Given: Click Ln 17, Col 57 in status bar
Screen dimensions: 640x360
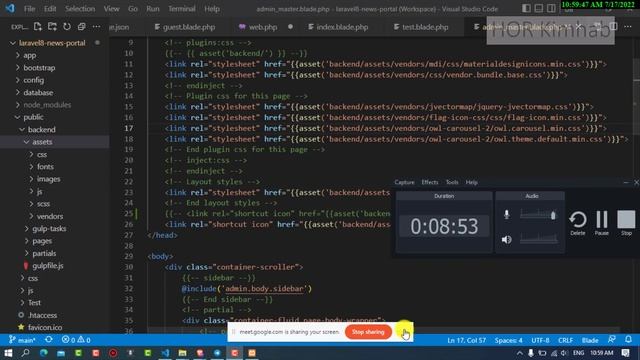Looking at the screenshot, I should (x=466, y=340).
